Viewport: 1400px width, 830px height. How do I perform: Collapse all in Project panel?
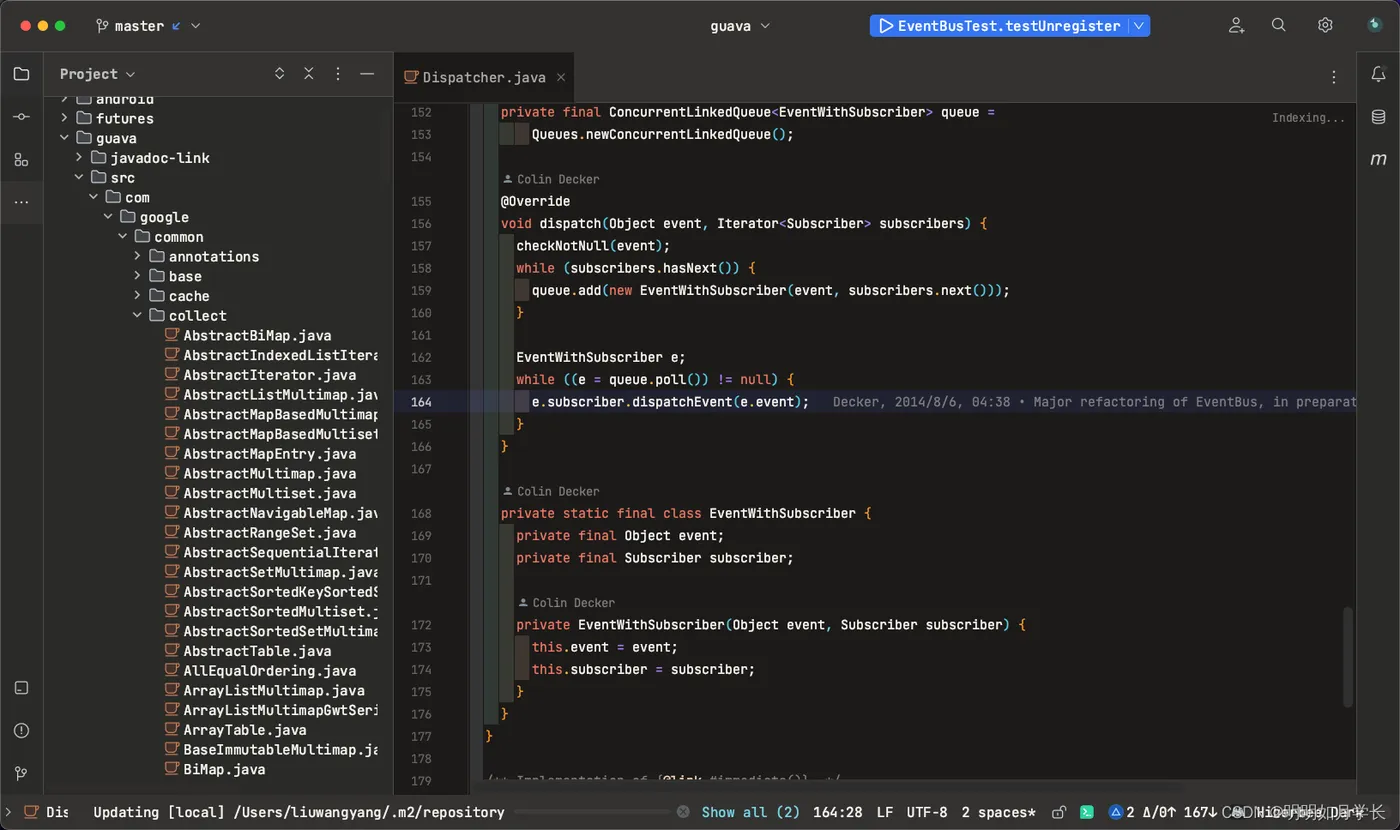(309, 74)
